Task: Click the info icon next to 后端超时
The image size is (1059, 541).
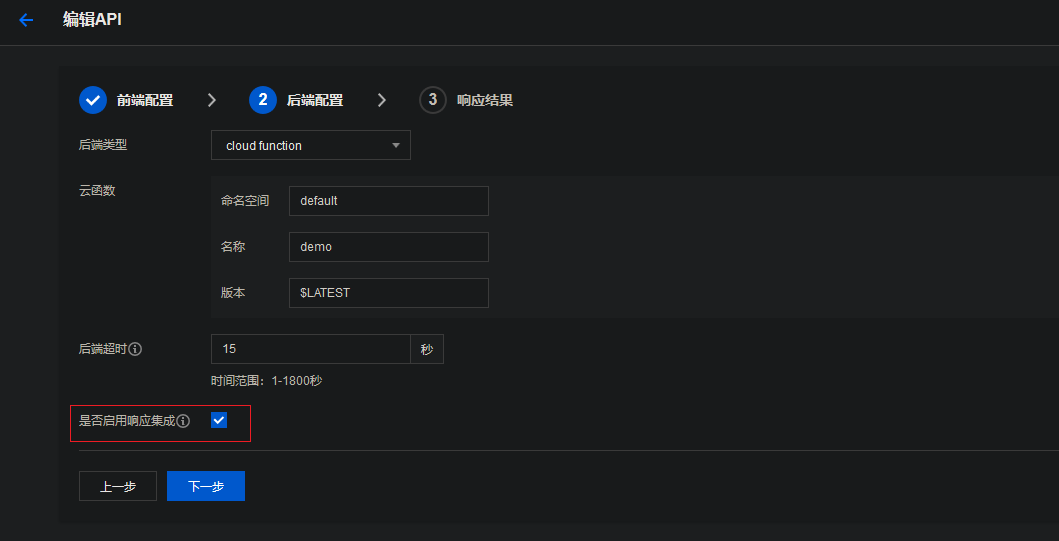Action: 135,349
